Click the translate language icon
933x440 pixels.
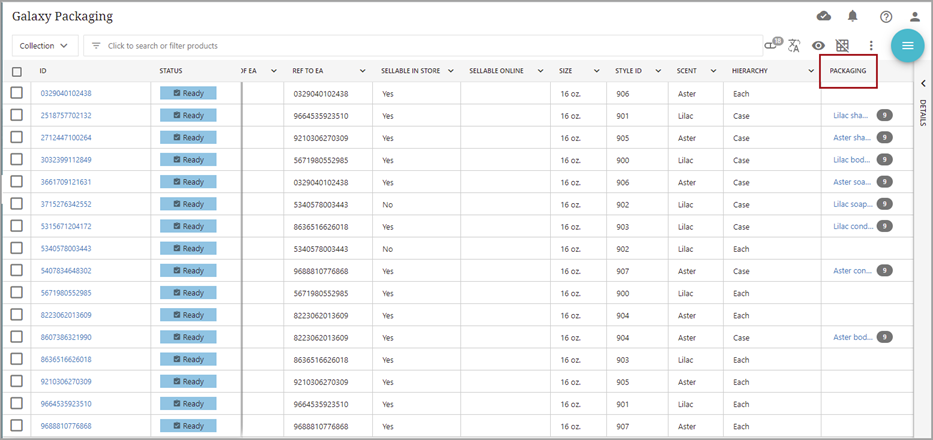795,46
